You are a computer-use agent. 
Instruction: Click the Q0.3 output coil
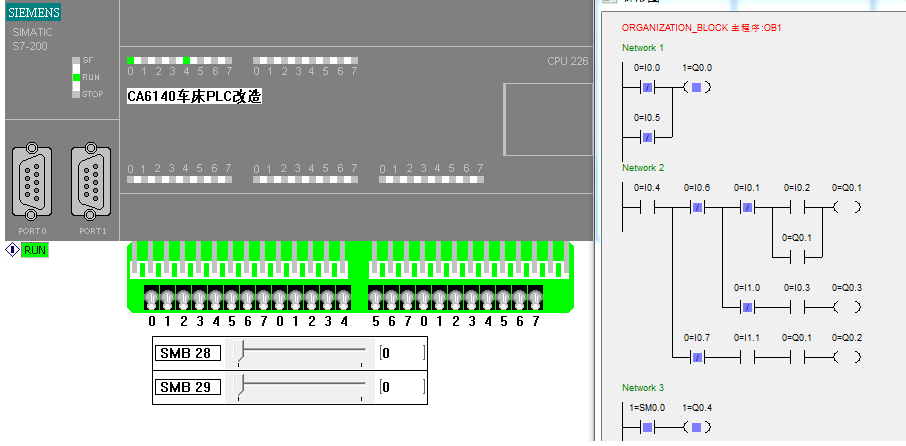pos(847,307)
